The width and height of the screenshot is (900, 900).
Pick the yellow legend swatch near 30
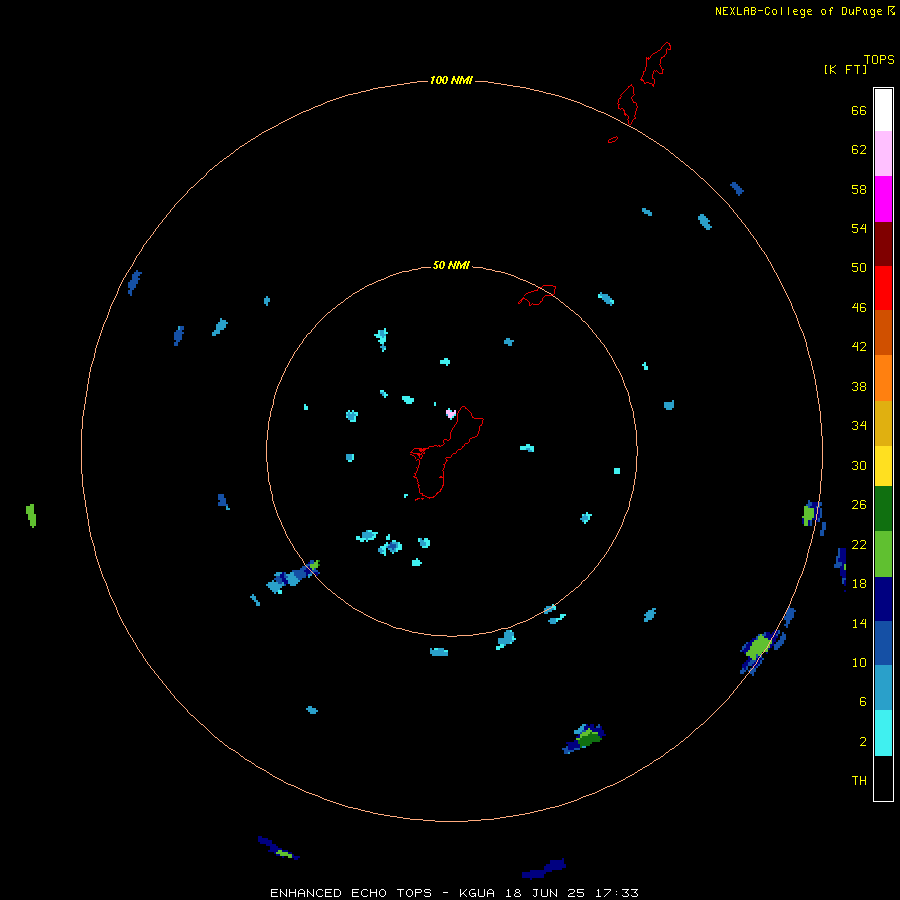point(883,466)
